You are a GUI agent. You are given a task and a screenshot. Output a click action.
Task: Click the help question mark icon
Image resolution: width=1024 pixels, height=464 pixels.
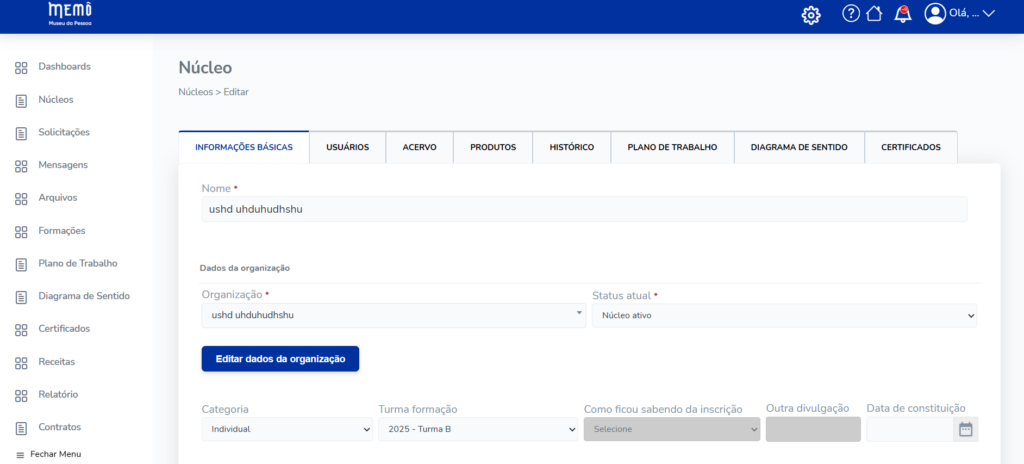coord(851,14)
